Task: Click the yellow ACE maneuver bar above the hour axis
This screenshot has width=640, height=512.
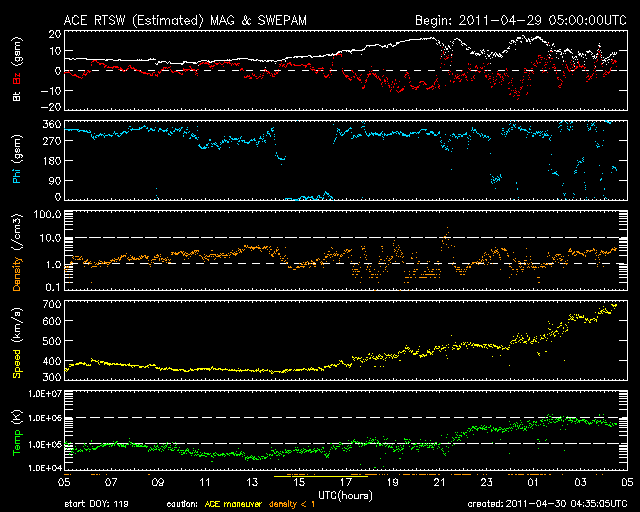Action: pos(321,476)
